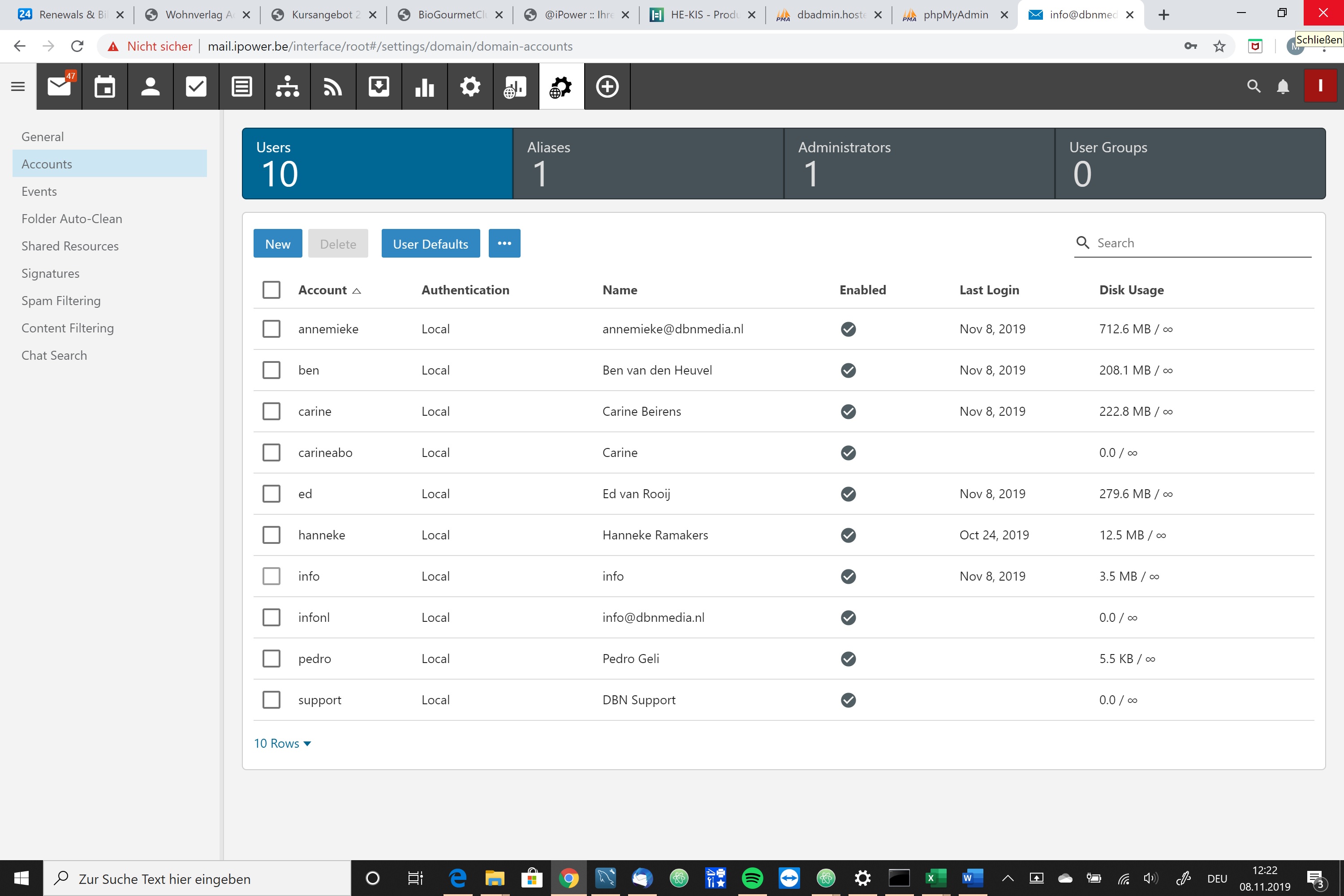Open the Reports bar chart icon
The width and height of the screenshot is (1344, 896).
(x=425, y=87)
